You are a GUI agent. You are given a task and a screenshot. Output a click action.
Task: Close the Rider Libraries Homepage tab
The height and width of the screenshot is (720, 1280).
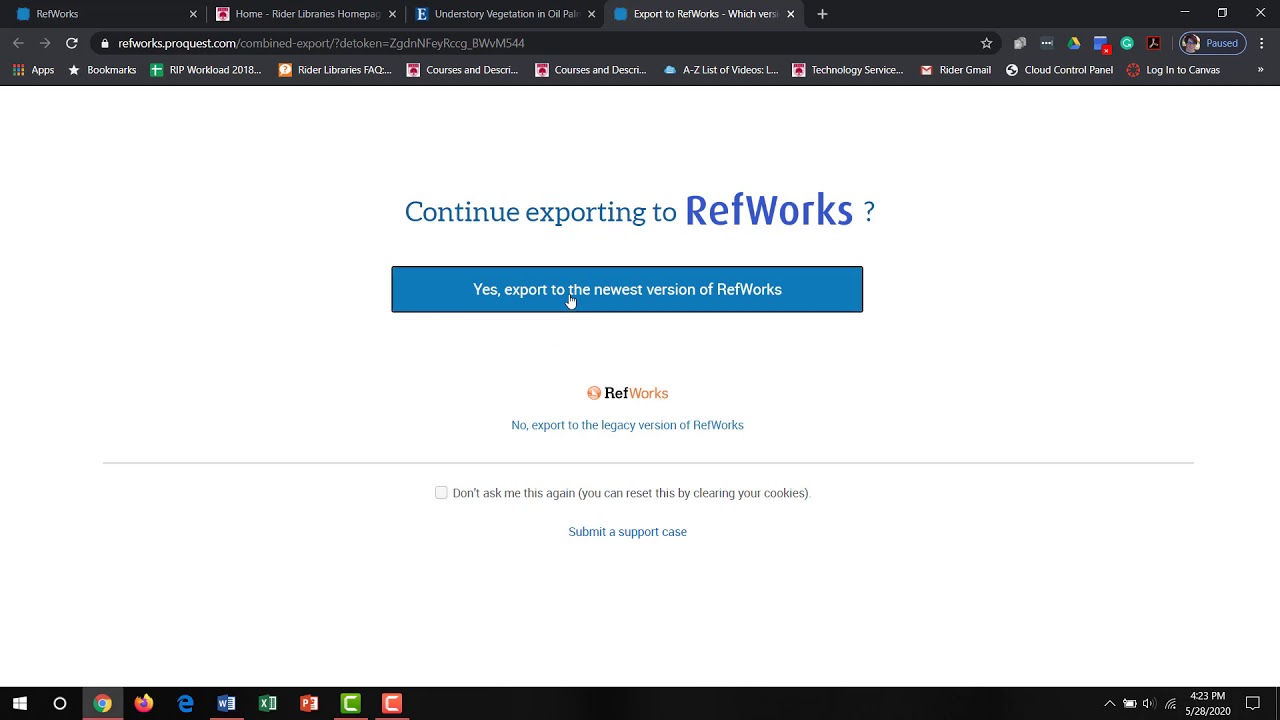(392, 14)
